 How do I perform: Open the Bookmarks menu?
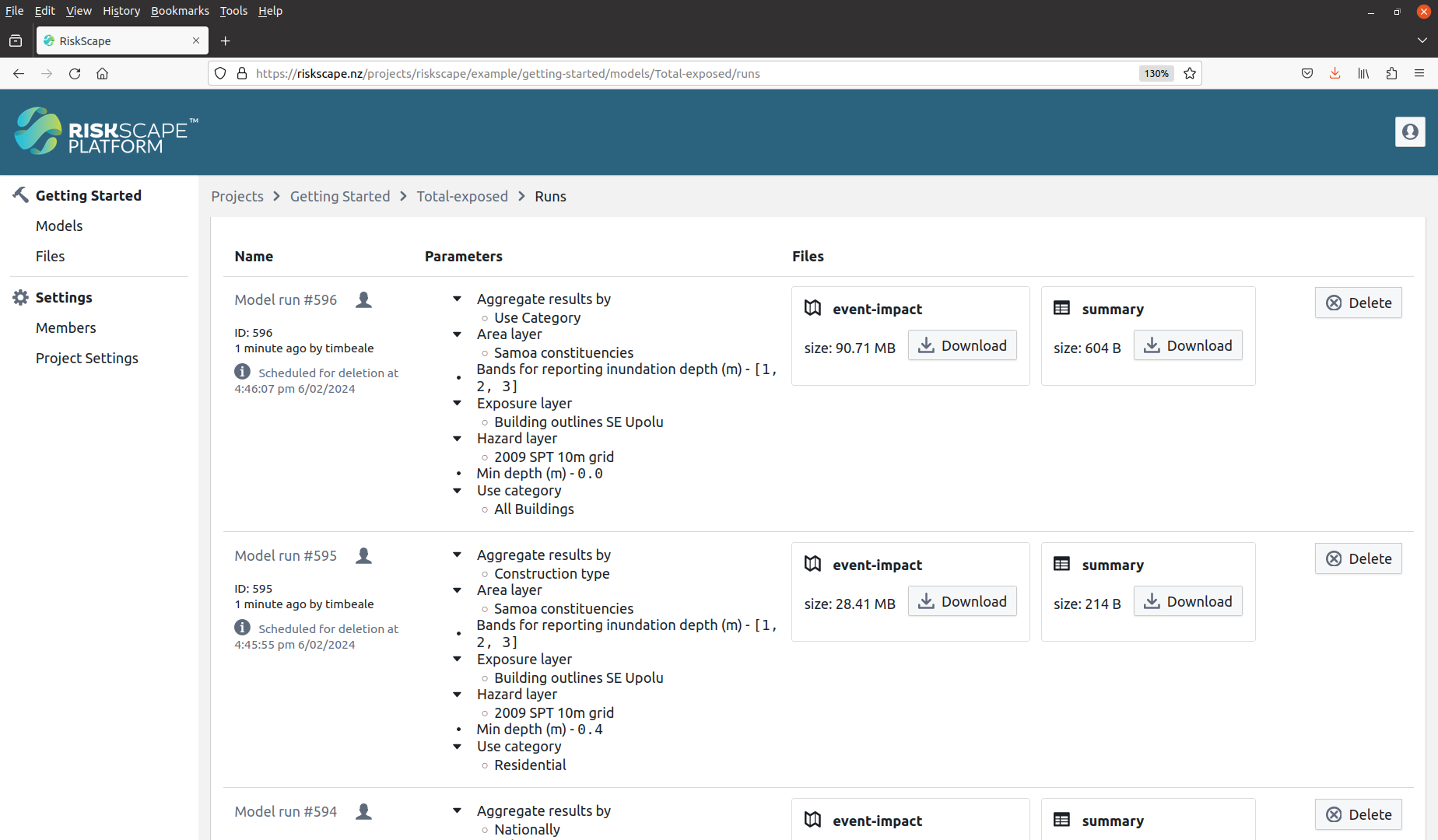[180, 11]
